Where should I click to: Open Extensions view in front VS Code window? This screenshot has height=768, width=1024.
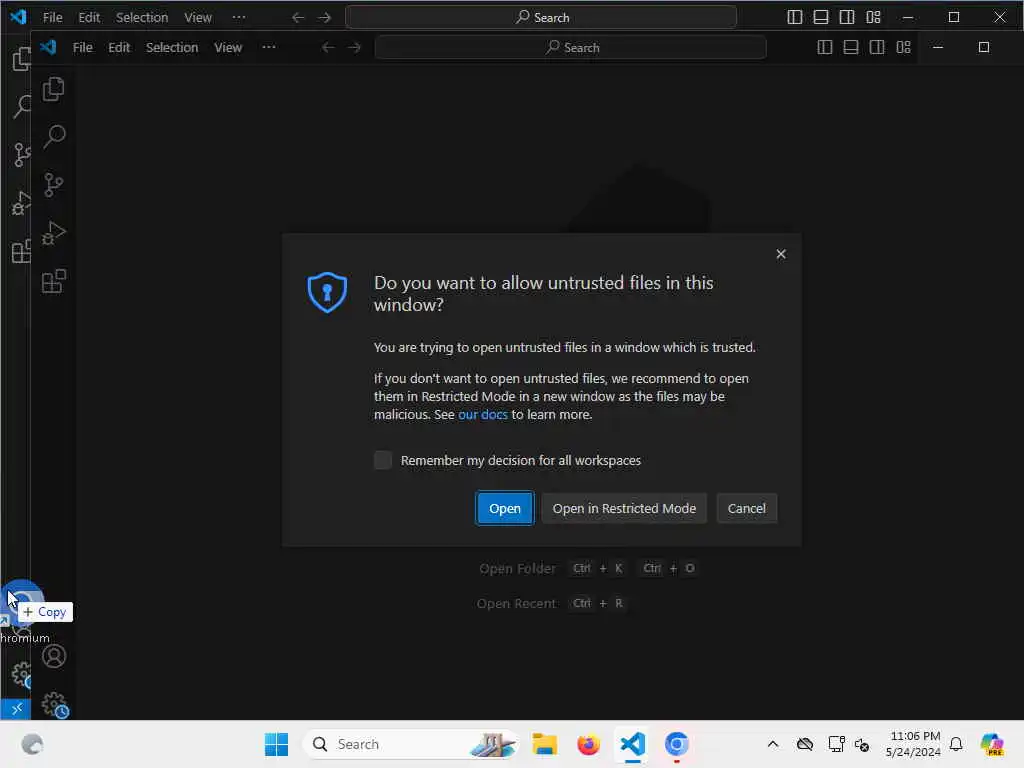[54, 281]
